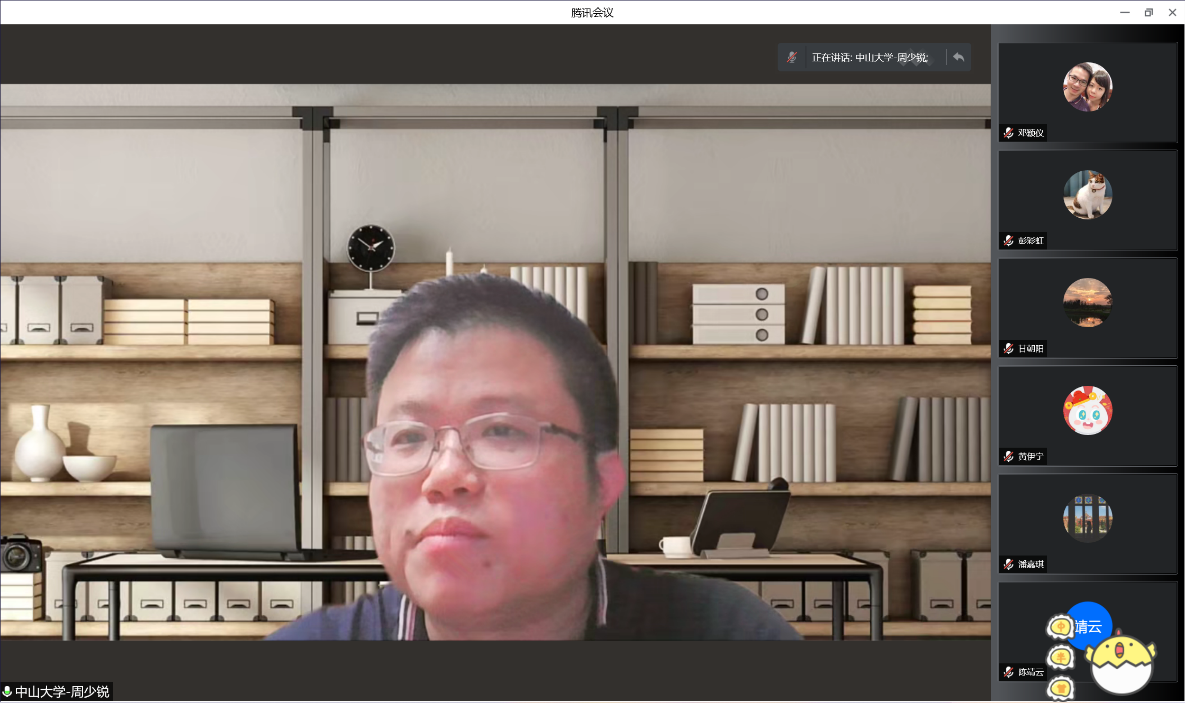Click muted mic icon next to 黄伊宁
1185x703 pixels.
[1009, 457]
